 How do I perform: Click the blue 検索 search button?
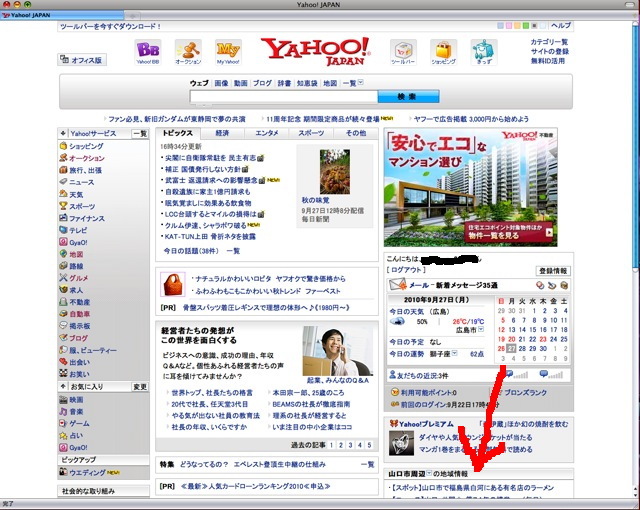click(408, 97)
